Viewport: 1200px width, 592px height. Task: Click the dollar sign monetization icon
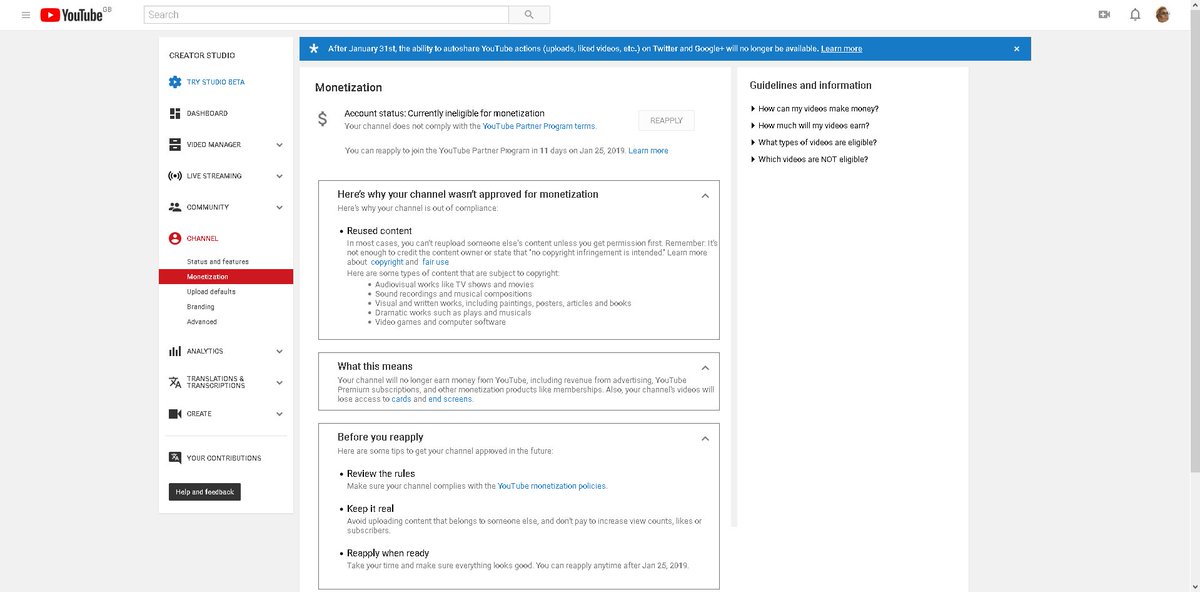pyautogui.click(x=322, y=119)
